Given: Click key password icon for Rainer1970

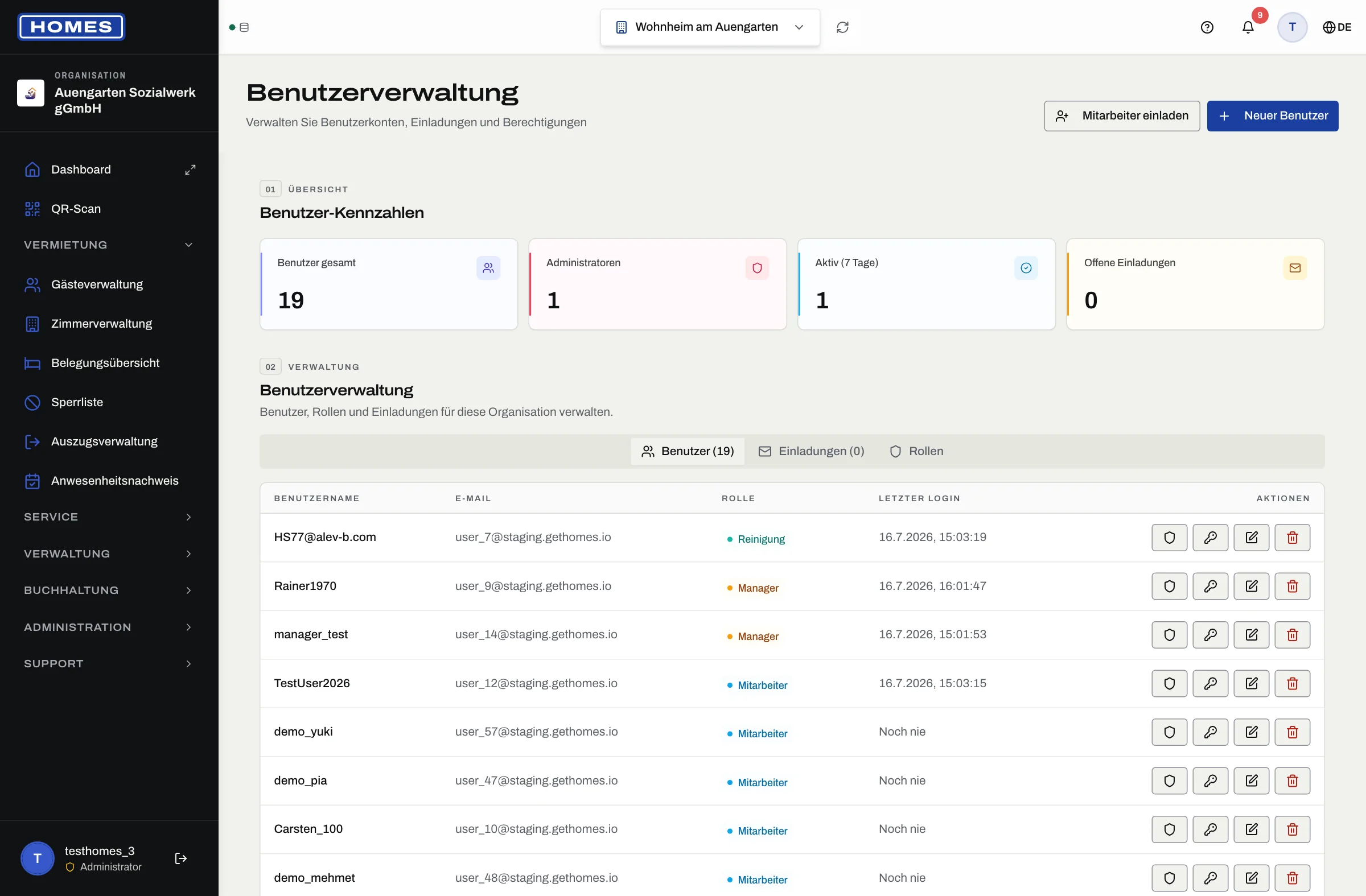Looking at the screenshot, I should tap(1210, 585).
